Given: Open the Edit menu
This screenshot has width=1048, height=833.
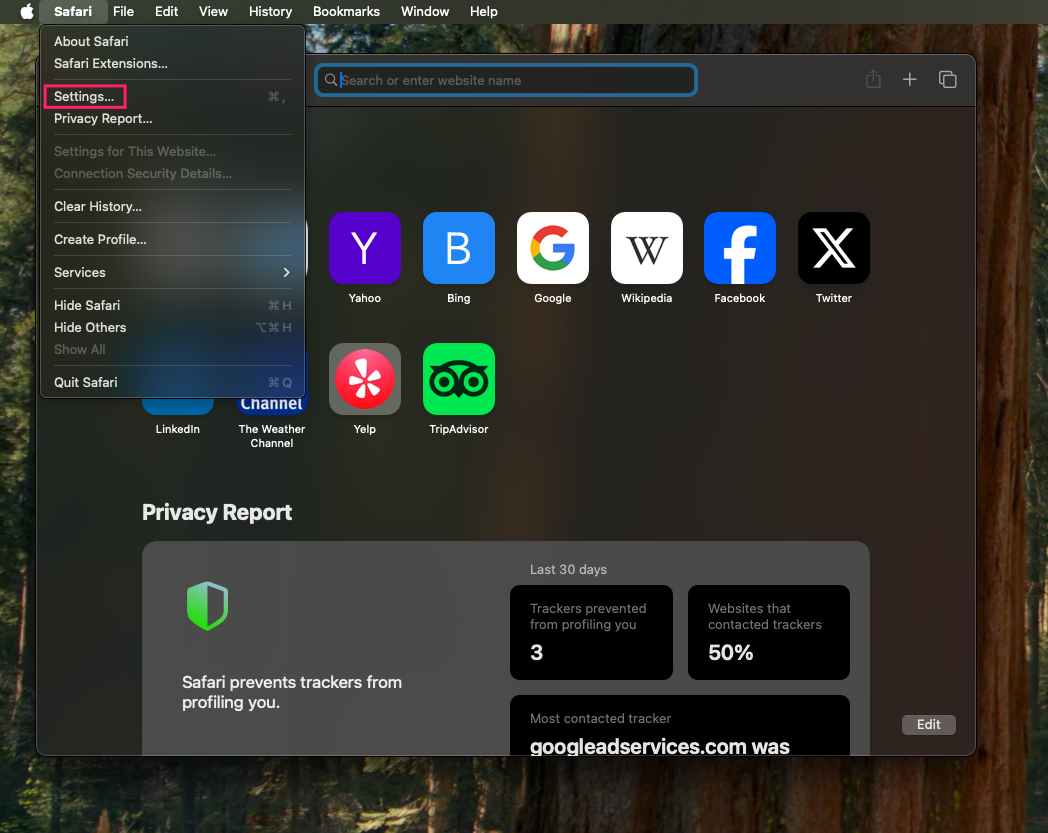Looking at the screenshot, I should click(x=166, y=11).
